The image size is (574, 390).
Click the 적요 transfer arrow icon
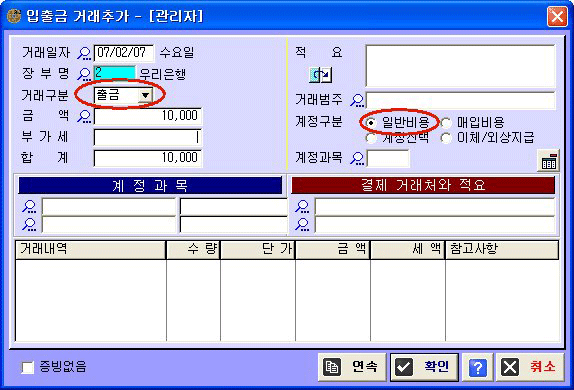[321, 75]
